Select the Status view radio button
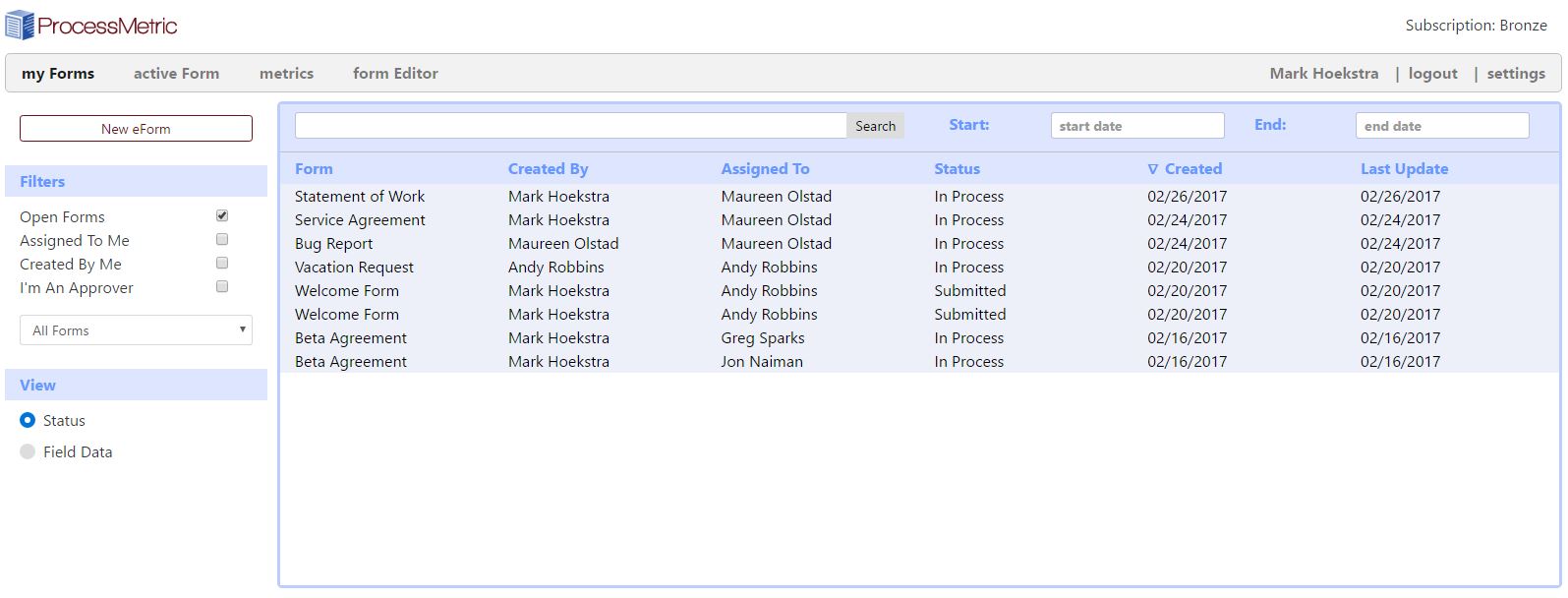Viewport: 1568px width, 598px height. point(28,420)
